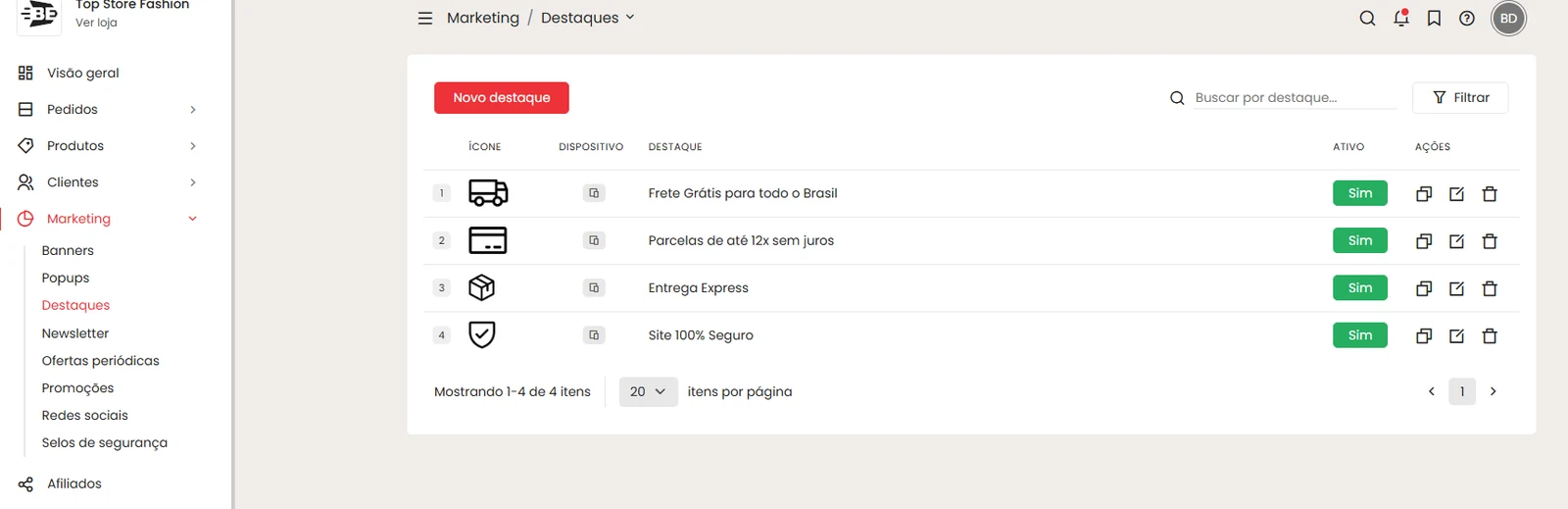The image size is (1568, 509).
Task: Open Newsletter under Marketing
Action: pos(75,333)
